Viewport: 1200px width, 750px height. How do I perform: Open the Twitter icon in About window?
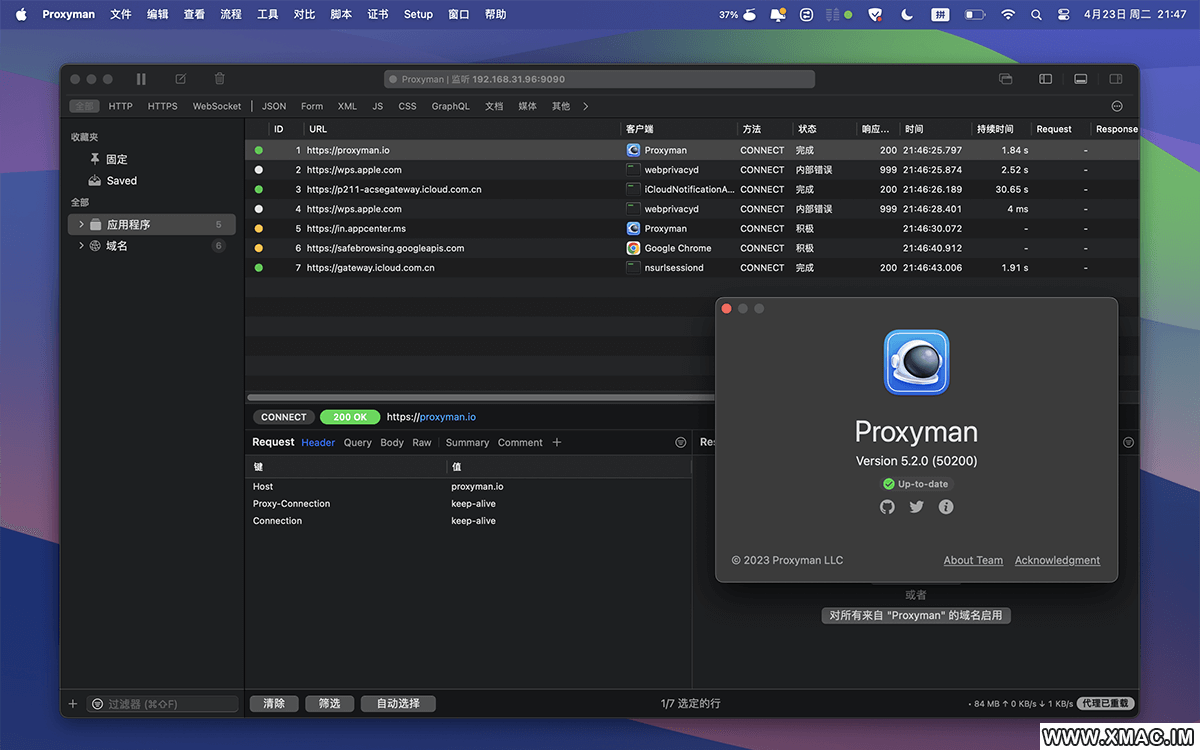pos(917,507)
